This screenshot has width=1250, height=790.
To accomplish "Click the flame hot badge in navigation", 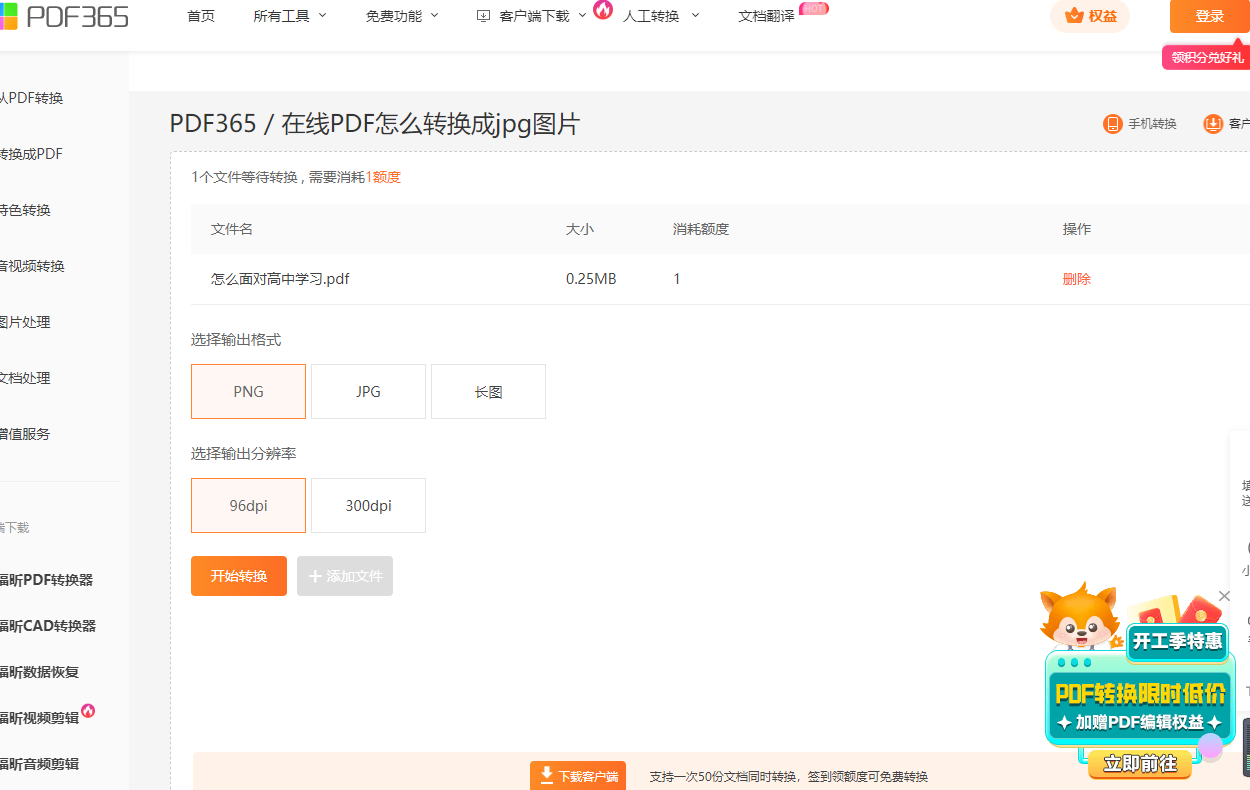I will [x=603, y=10].
